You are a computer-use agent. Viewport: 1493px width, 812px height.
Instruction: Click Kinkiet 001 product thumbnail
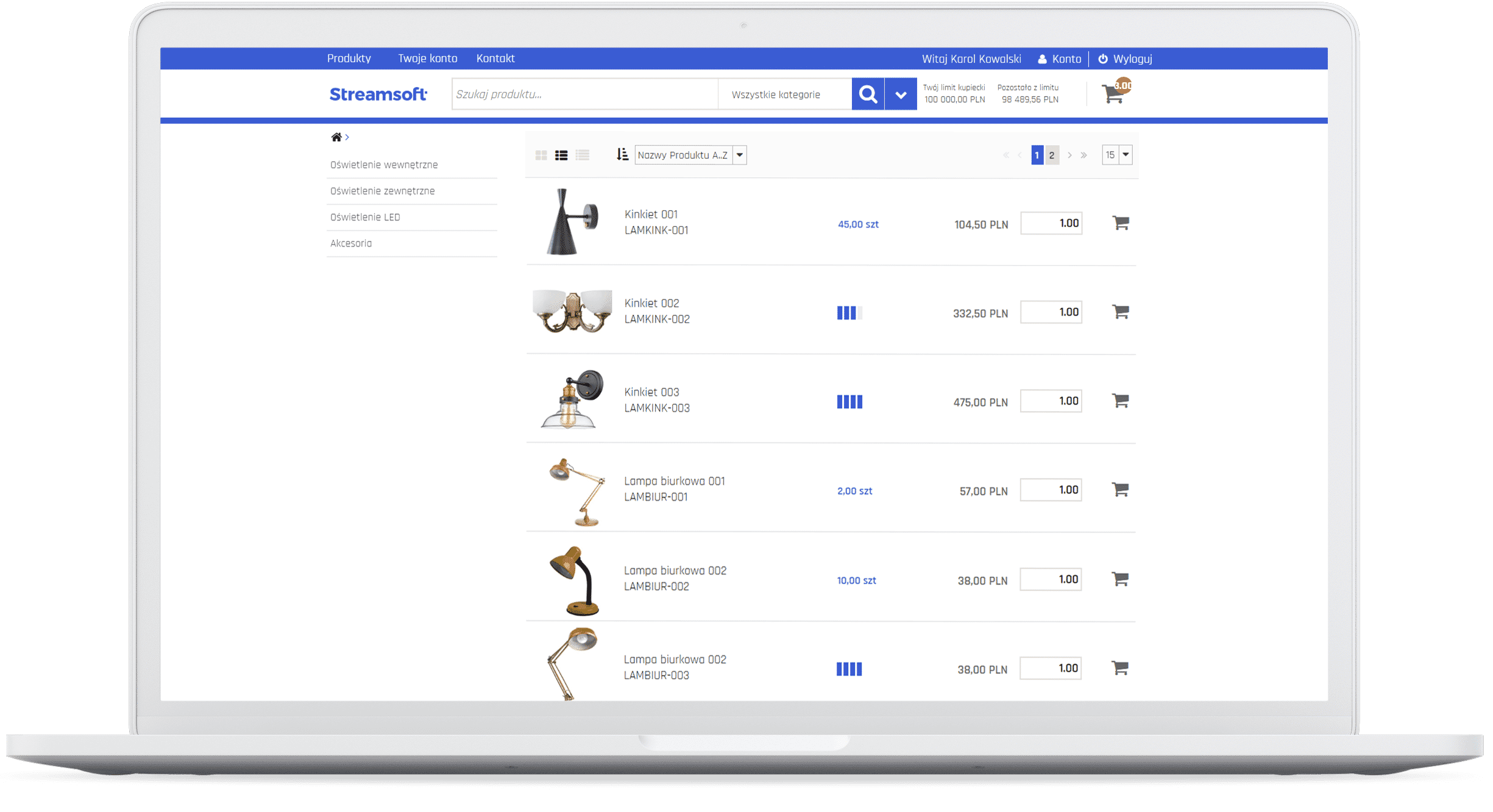click(572, 222)
